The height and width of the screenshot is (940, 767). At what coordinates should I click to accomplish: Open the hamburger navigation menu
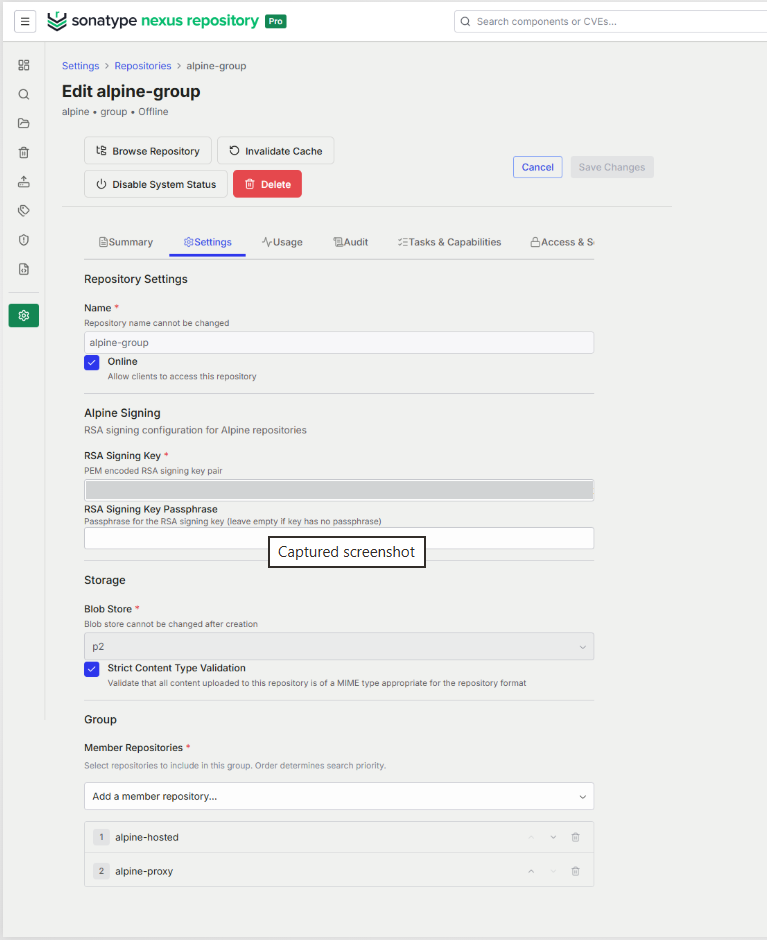[25, 22]
